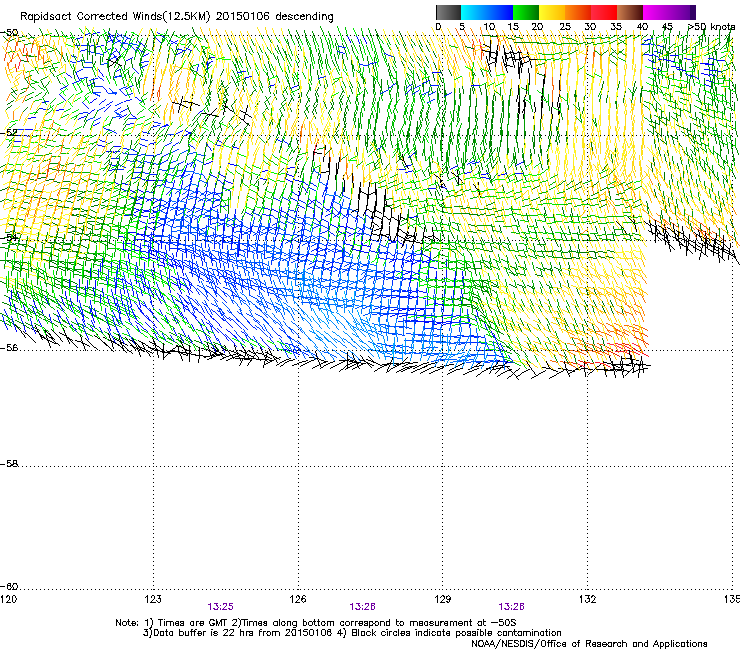740x650 pixels.
Task: Select the orange 25–30 knots legend segment
Action: pyautogui.click(x=578, y=12)
